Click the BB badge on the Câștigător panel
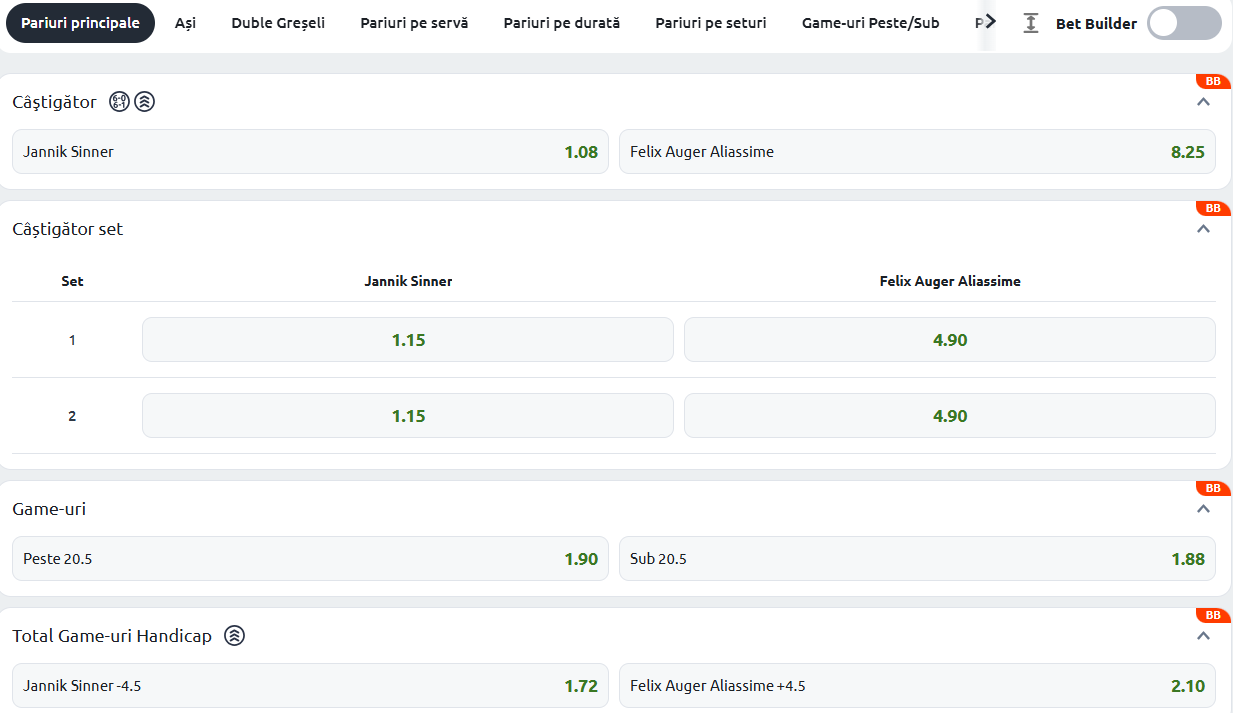 pyautogui.click(x=1212, y=81)
